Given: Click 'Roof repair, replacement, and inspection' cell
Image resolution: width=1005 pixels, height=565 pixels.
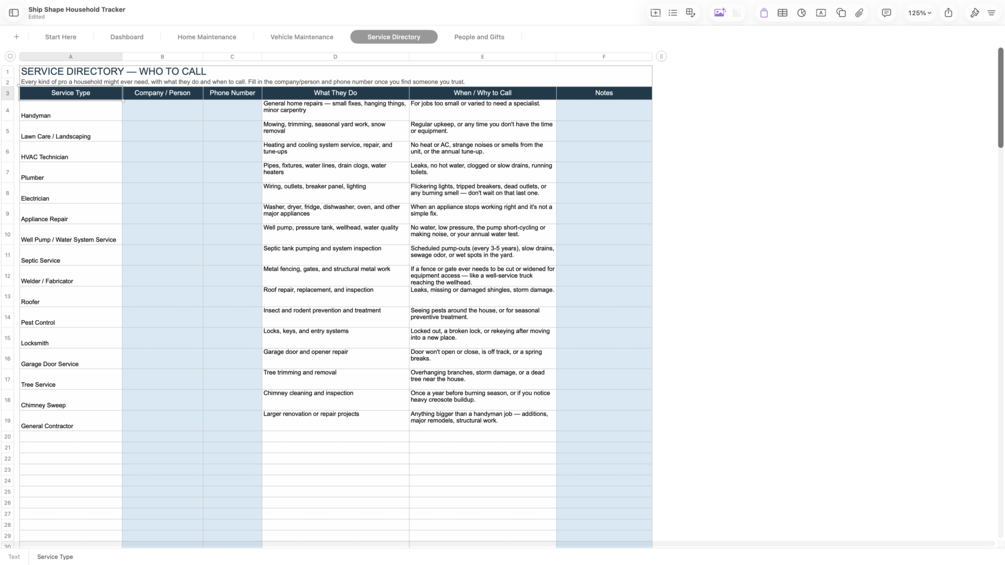Looking at the screenshot, I should tap(335, 297).
